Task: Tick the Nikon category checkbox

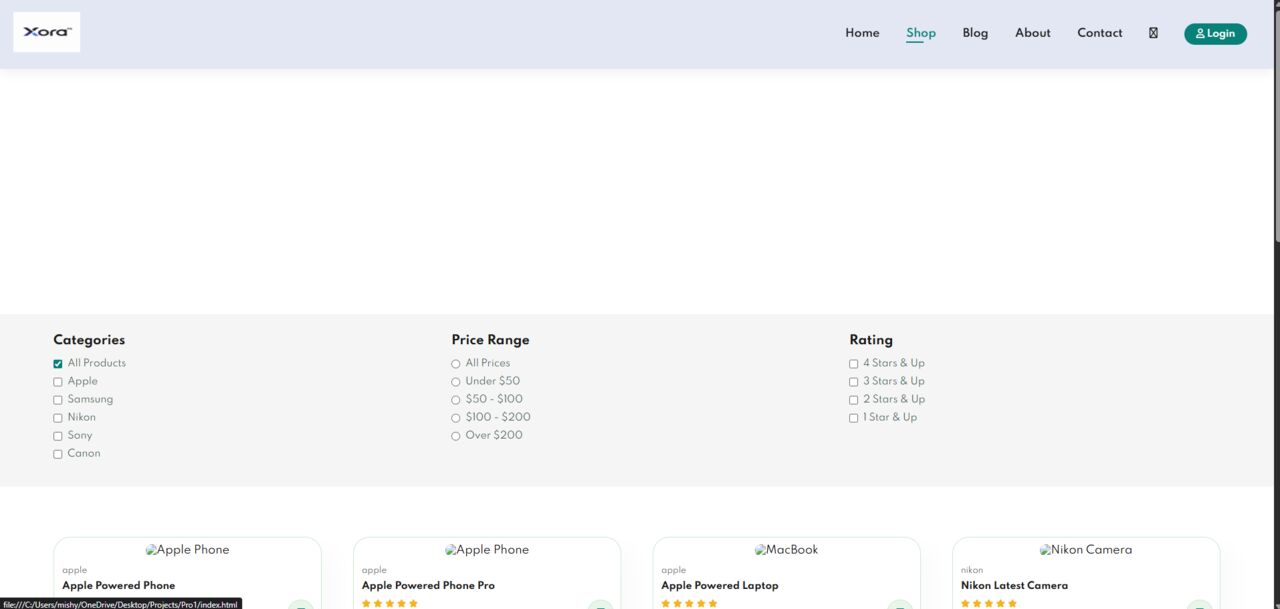Action: [58, 418]
